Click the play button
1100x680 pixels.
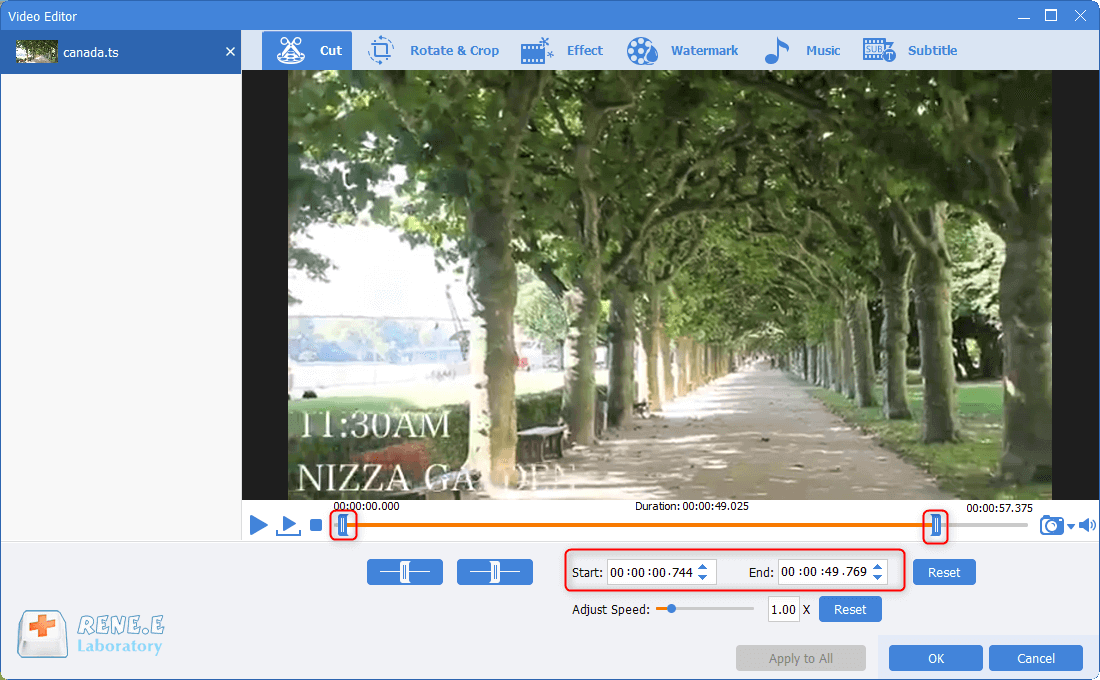pyautogui.click(x=258, y=525)
